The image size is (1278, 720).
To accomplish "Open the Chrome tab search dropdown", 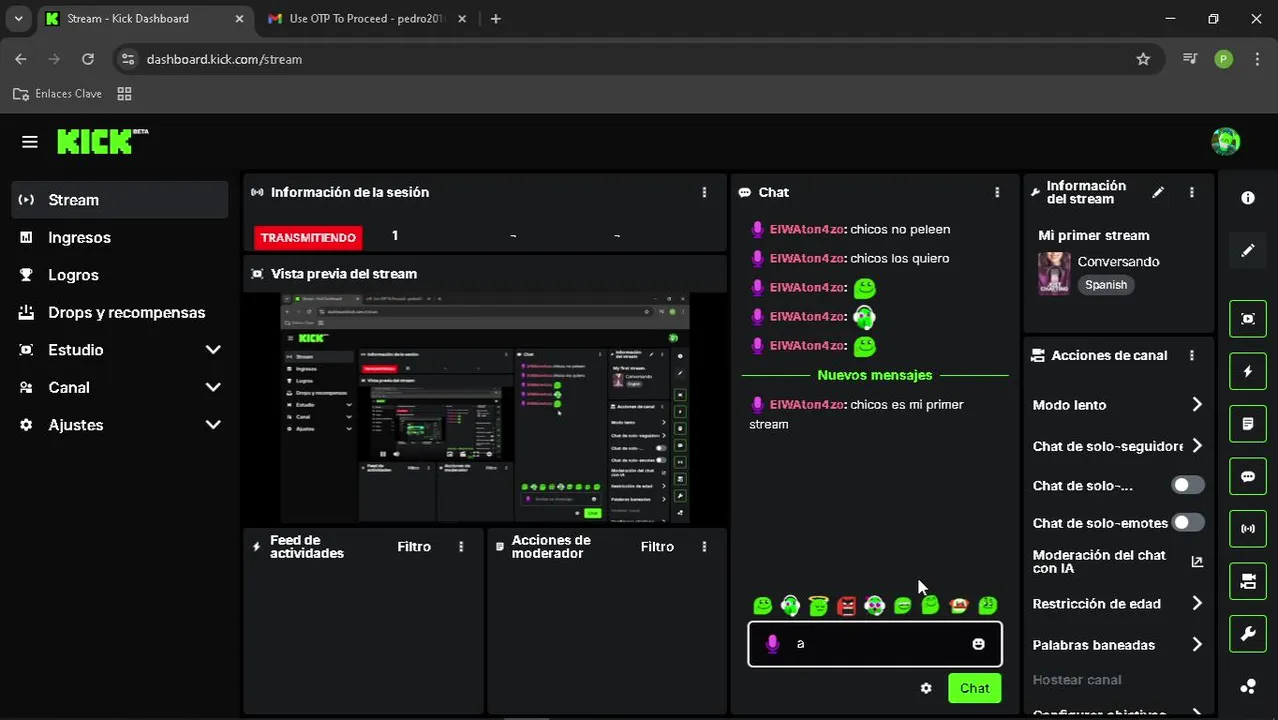I will point(19,18).
